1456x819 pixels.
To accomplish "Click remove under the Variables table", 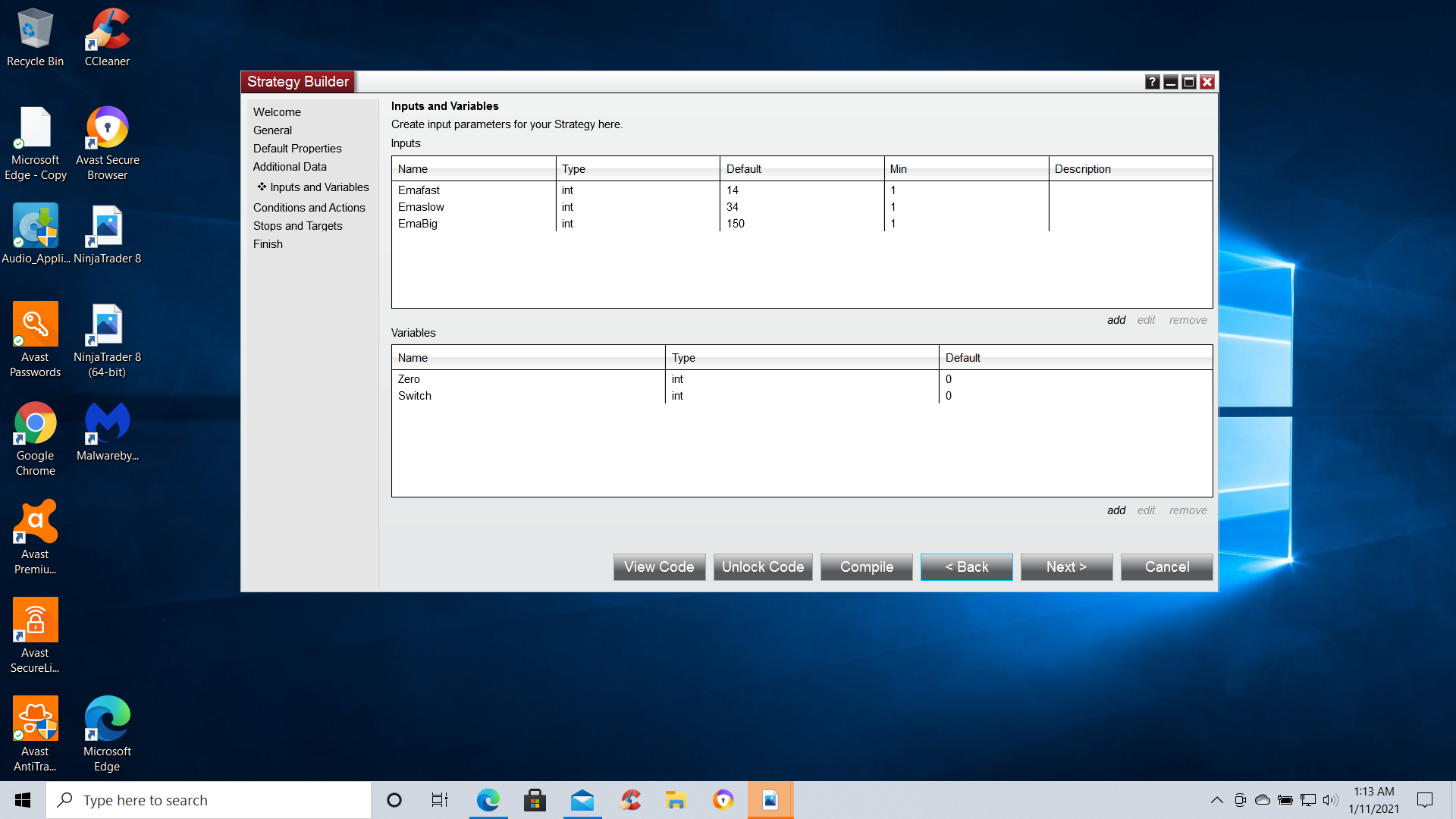I will [1188, 510].
